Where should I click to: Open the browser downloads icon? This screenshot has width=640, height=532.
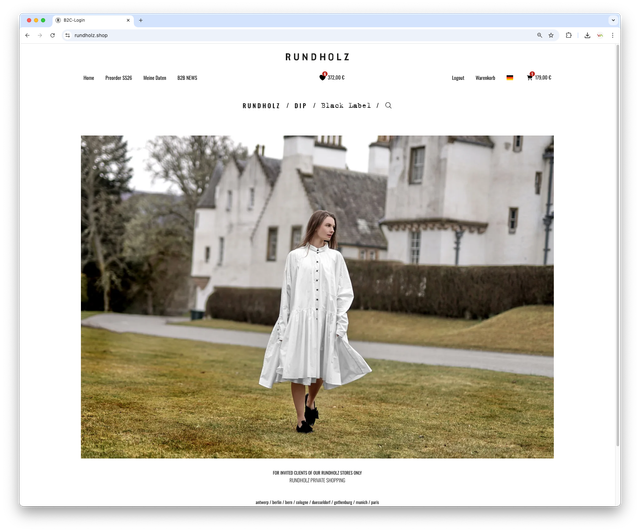(585, 35)
